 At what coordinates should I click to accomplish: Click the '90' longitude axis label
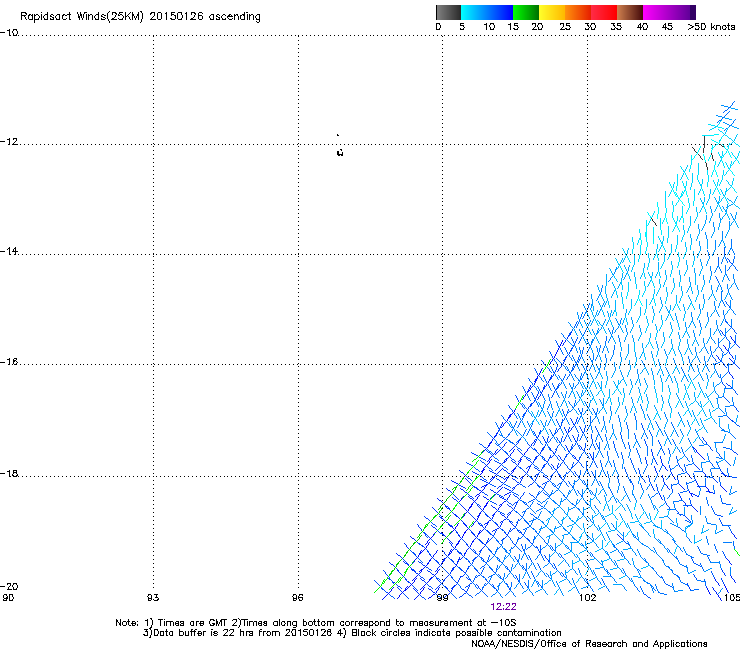8,598
